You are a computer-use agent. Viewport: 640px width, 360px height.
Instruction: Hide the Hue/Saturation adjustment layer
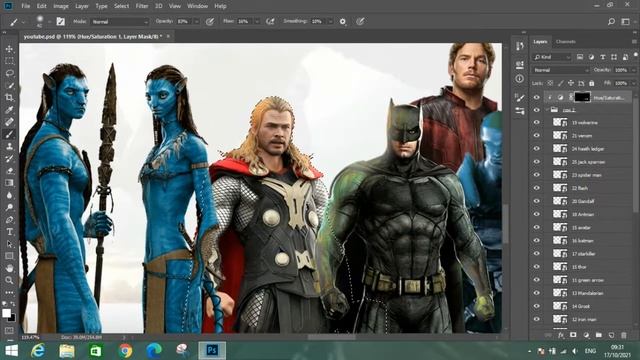point(536,97)
